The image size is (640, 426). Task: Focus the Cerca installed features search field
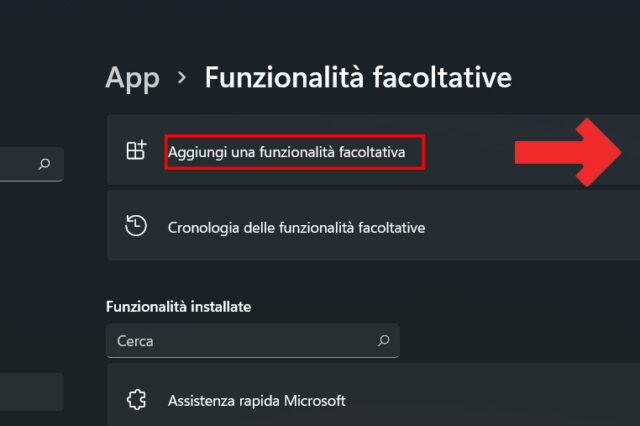click(240, 341)
